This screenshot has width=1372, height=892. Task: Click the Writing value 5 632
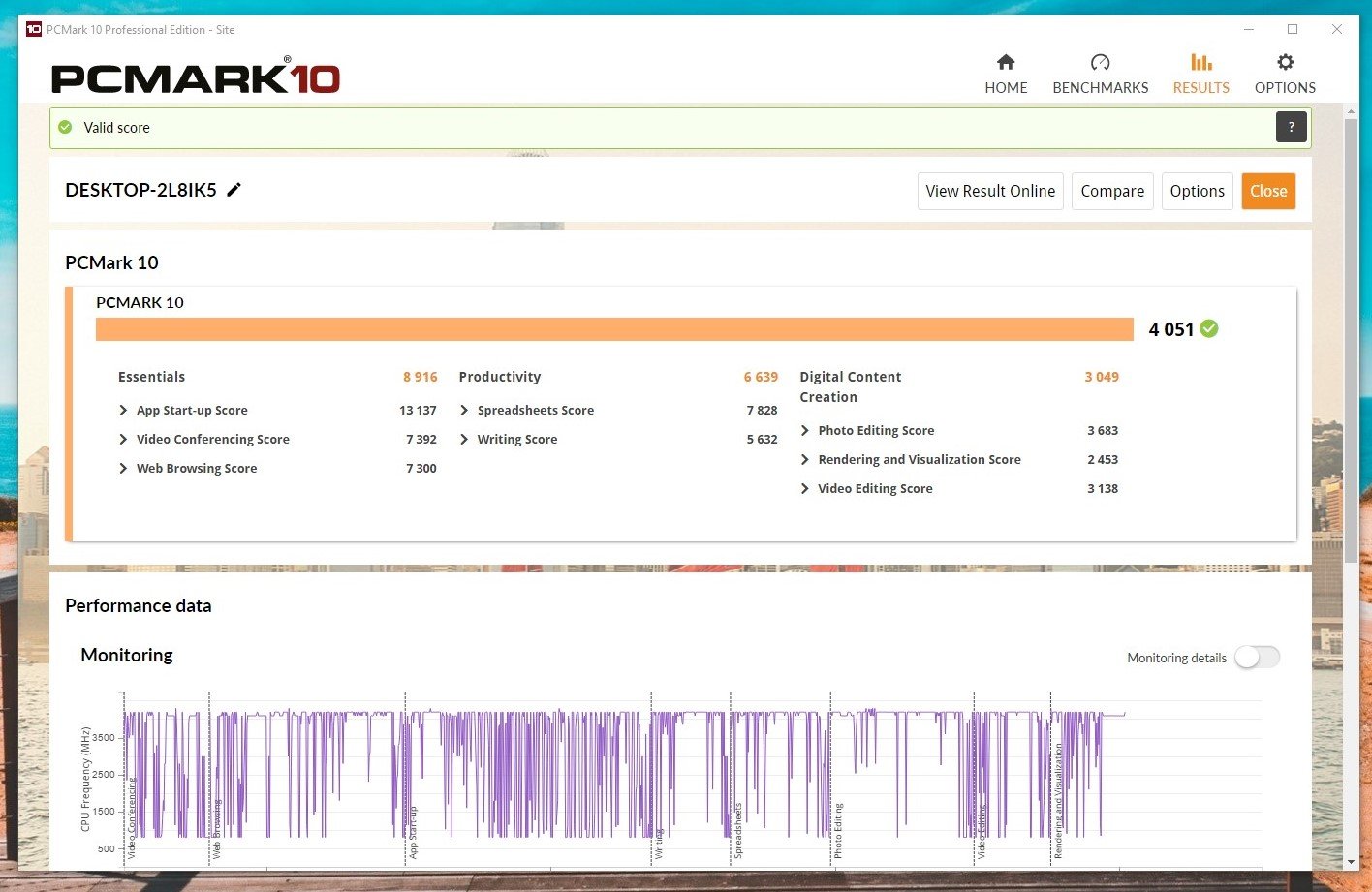click(762, 440)
